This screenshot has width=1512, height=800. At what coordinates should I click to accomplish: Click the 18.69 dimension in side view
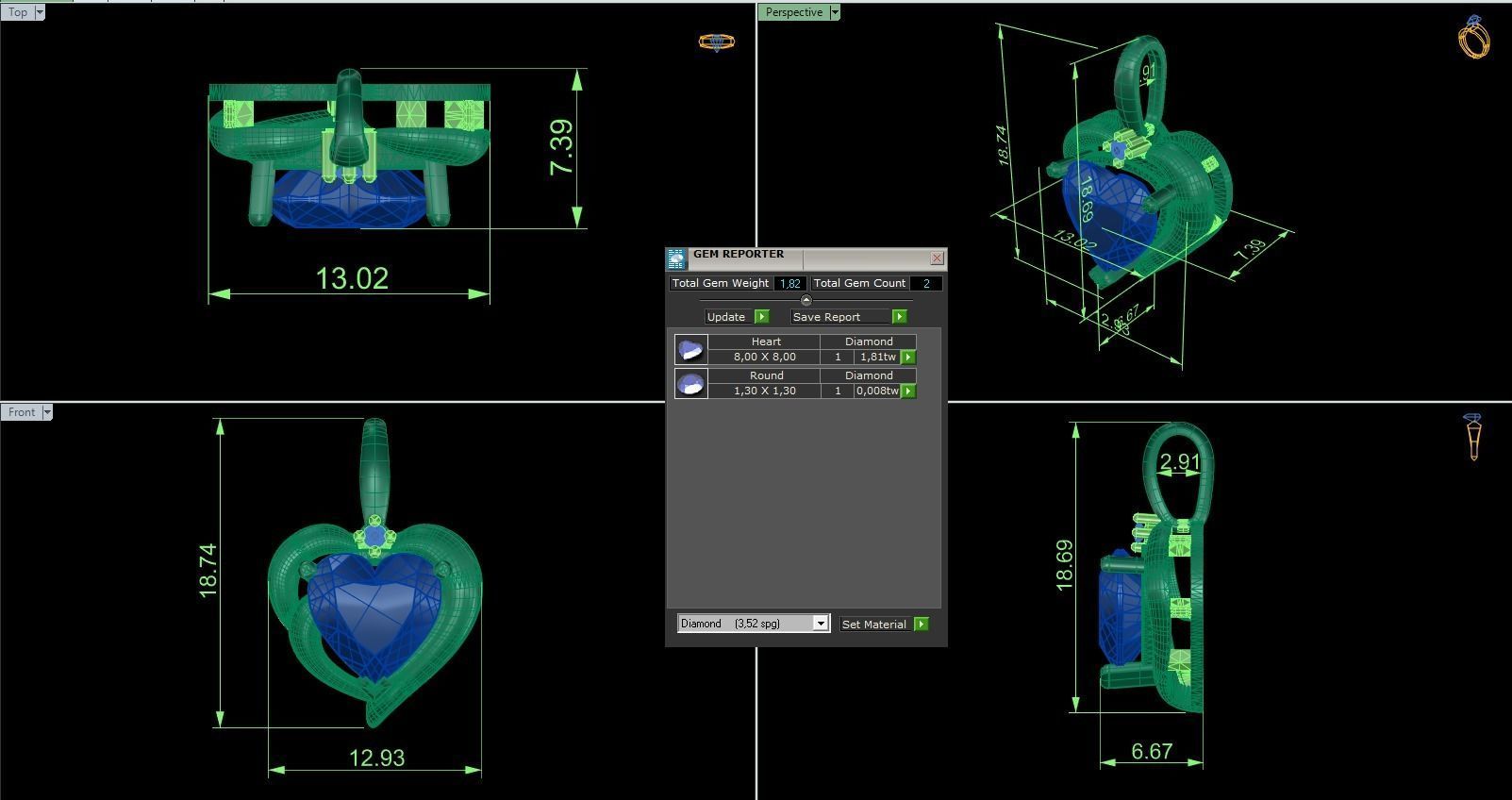point(1065,566)
